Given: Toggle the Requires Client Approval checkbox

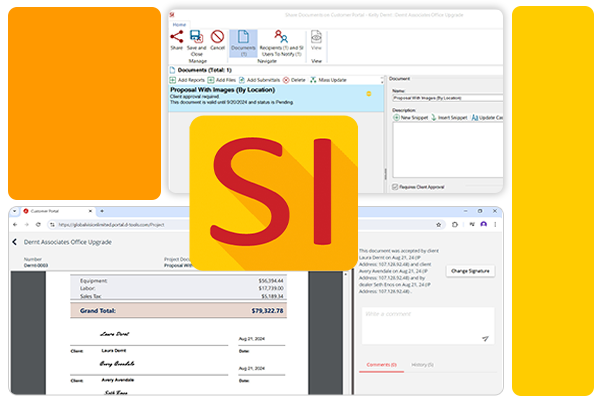Looking at the screenshot, I should coord(393,186).
